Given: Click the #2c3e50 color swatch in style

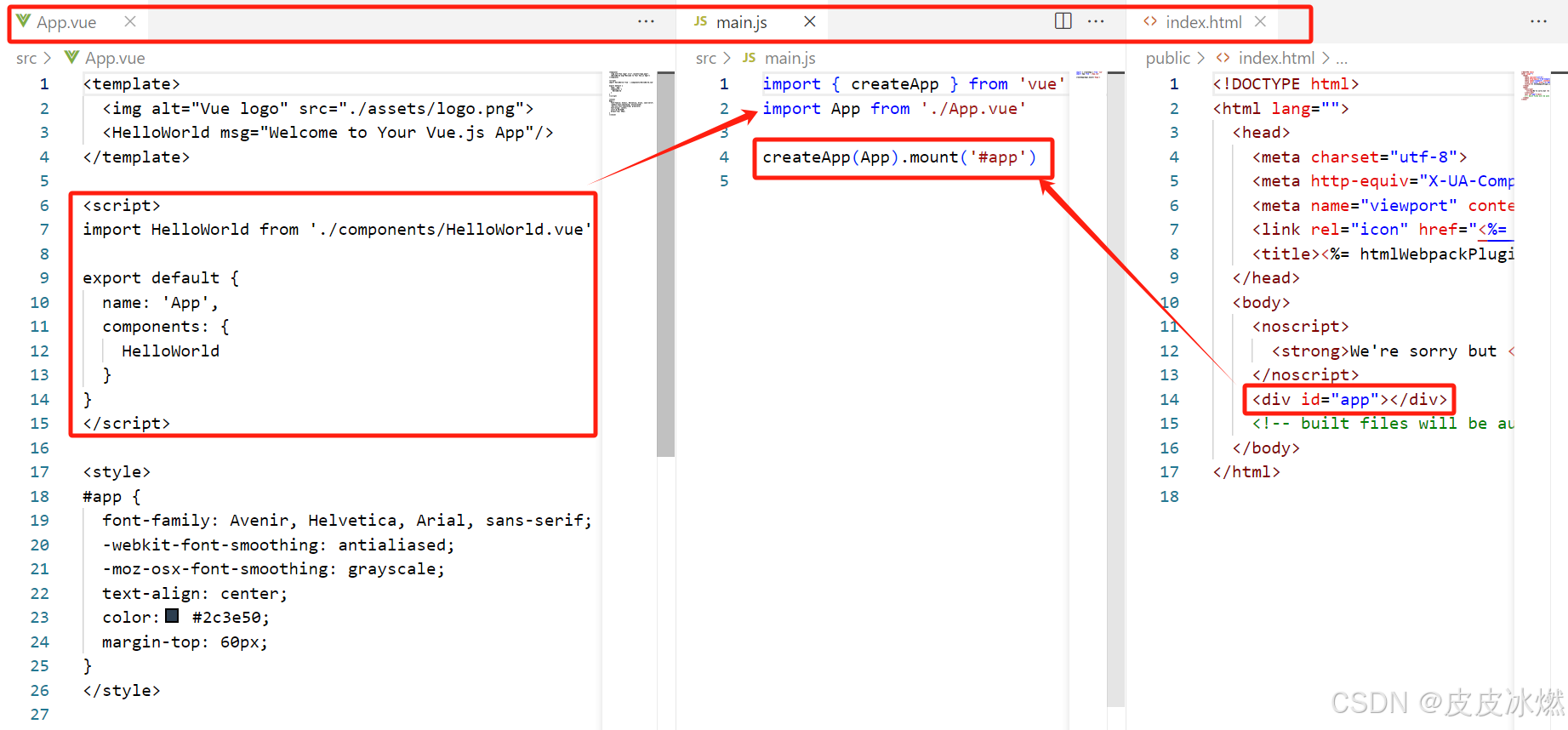Looking at the screenshot, I should [172, 616].
